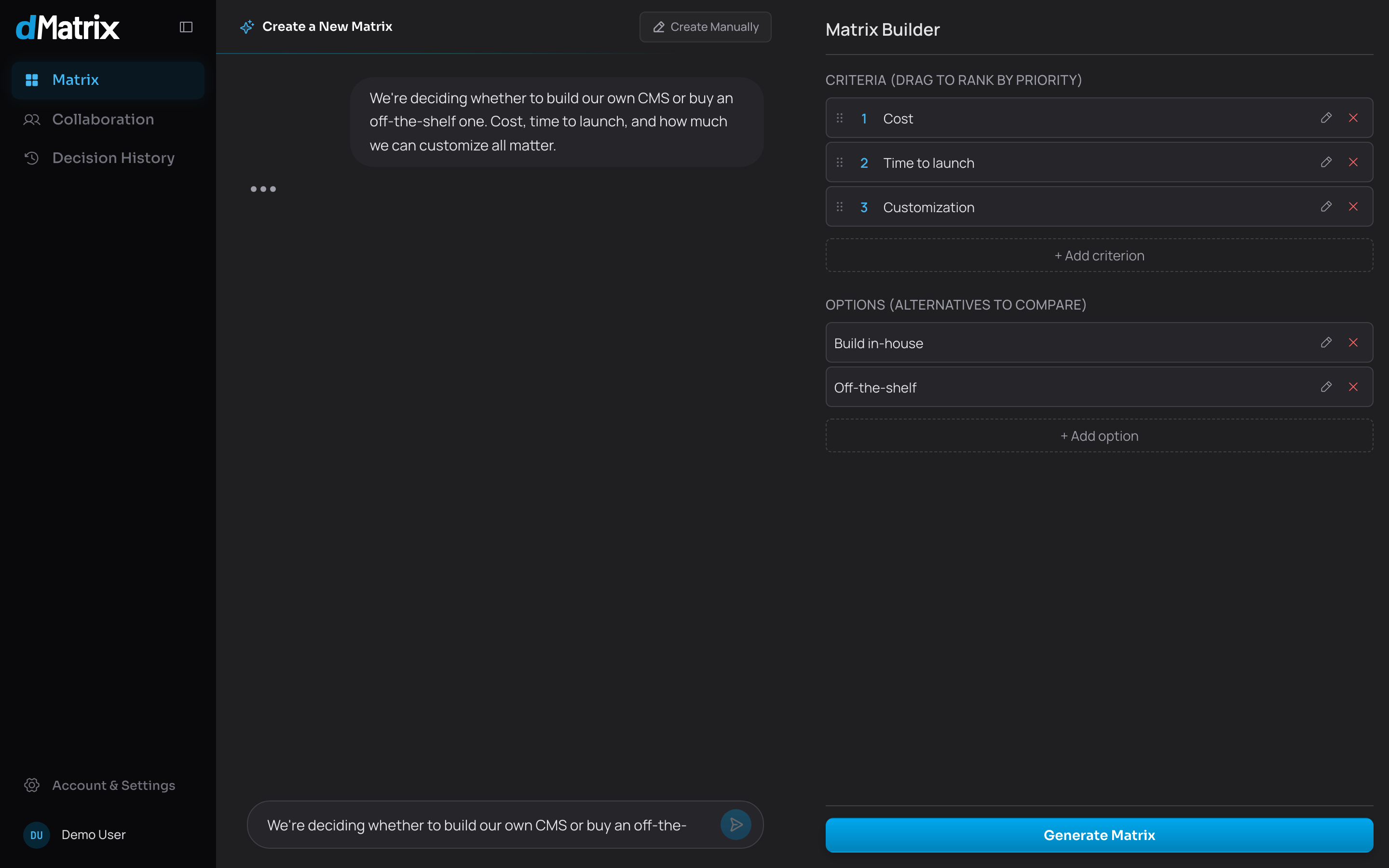This screenshot has width=1389, height=868.
Task: Click the number 3 rank badge
Action: click(863, 207)
